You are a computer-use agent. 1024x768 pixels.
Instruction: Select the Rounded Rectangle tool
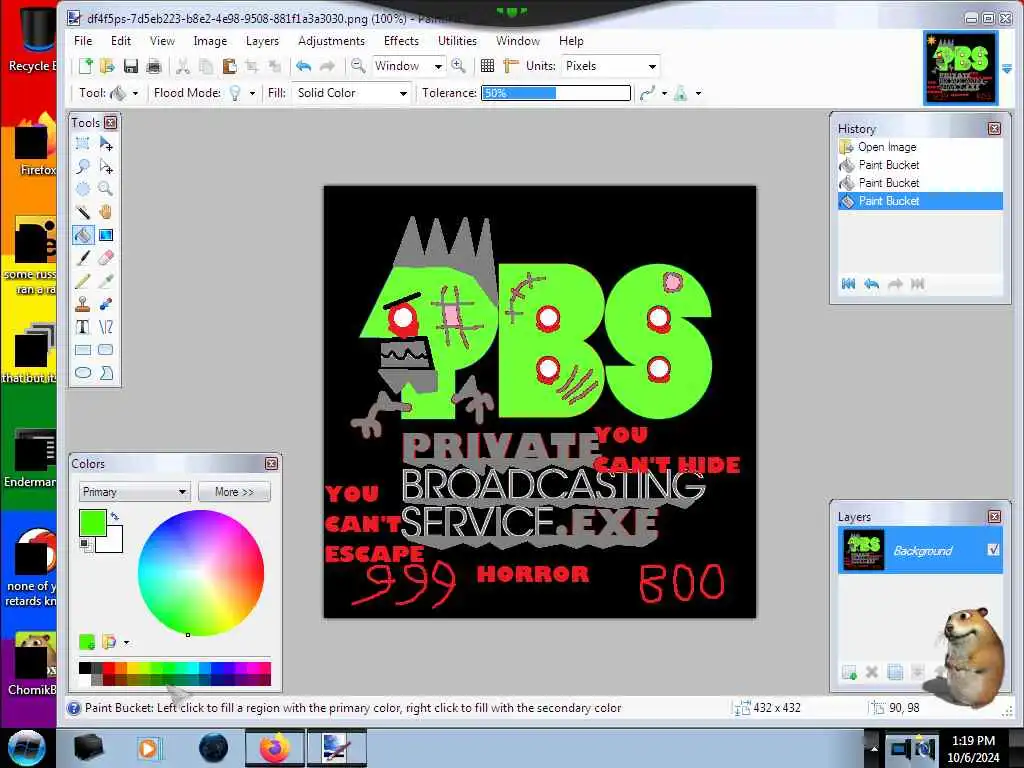pyautogui.click(x=106, y=350)
